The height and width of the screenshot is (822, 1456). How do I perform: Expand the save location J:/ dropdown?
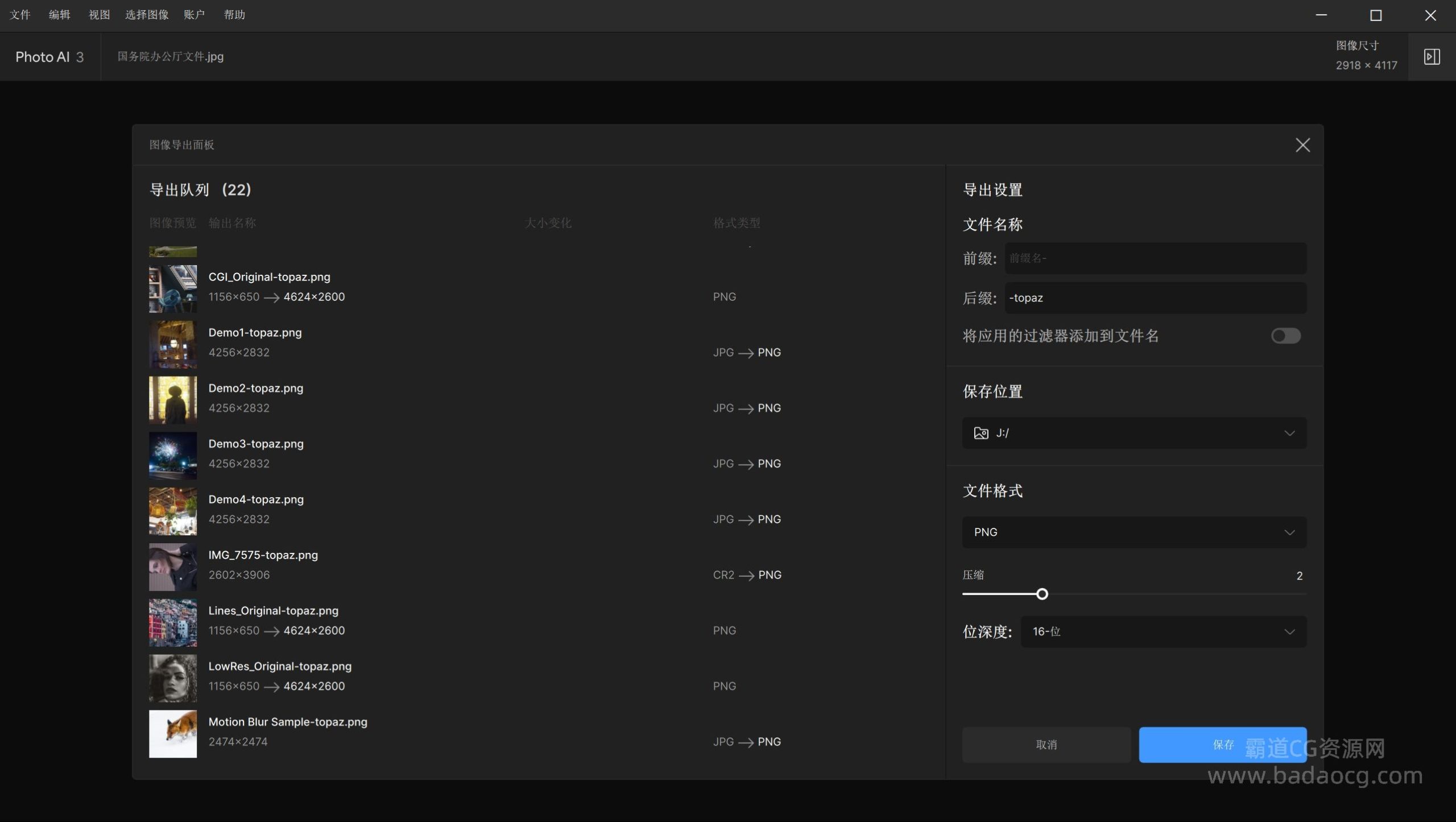click(x=1134, y=433)
